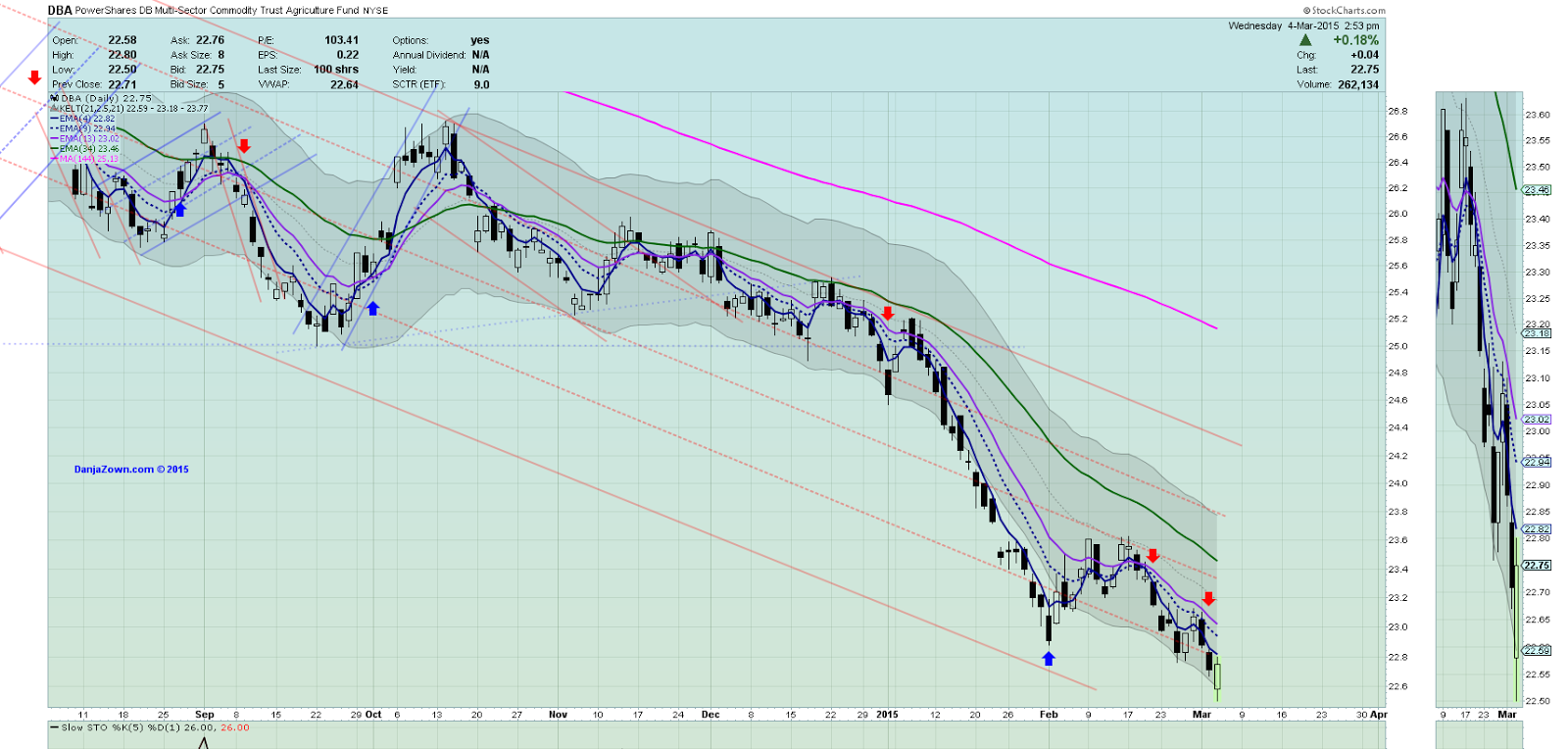Click the SCTR (ETF) value 9.0
This screenshot has width=1568, height=749.
tap(481, 84)
